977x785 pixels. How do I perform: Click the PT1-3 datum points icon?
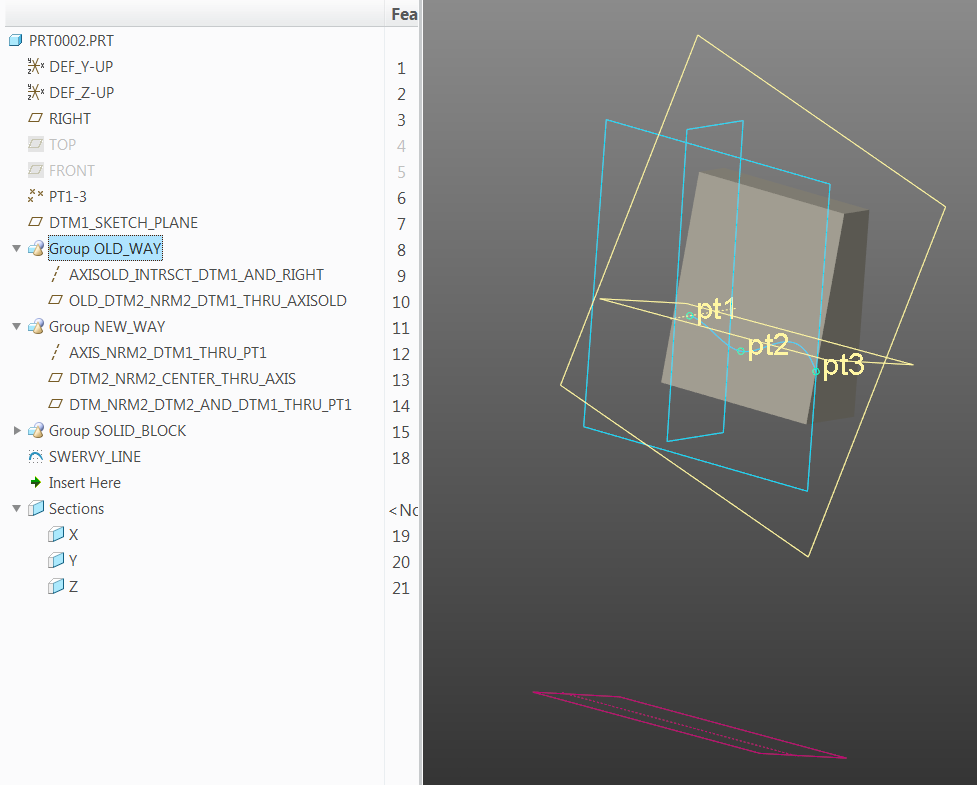pos(36,196)
